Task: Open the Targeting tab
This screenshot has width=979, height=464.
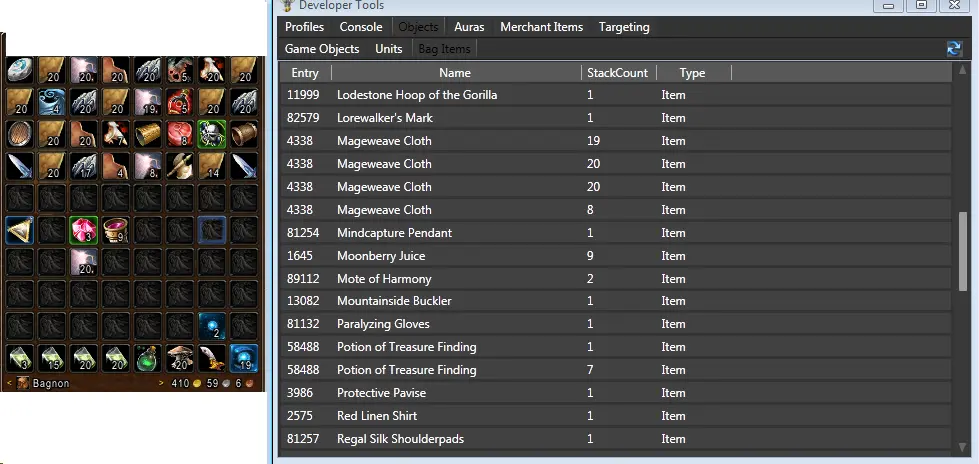Action: [624, 27]
